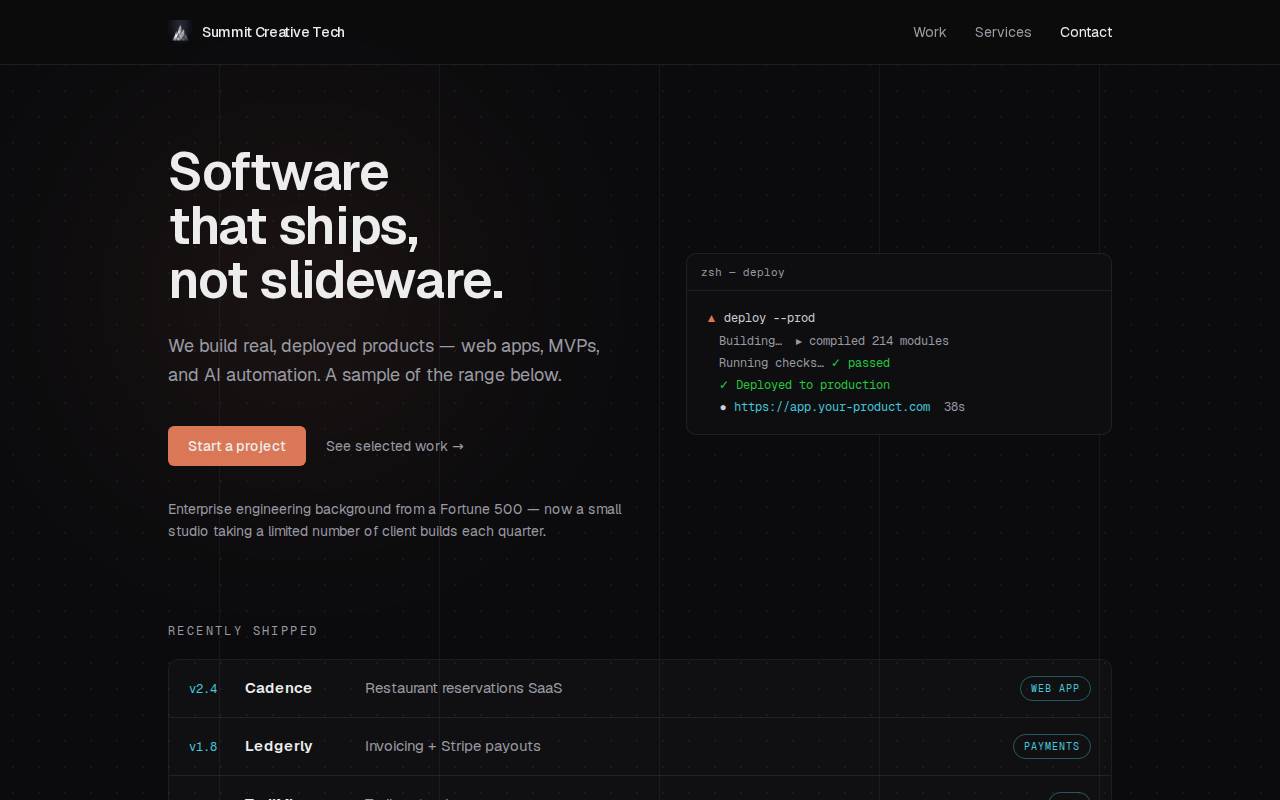Click Restaurant reservations SaaS description
Screen dimensions: 1280x800
[x=463, y=688]
